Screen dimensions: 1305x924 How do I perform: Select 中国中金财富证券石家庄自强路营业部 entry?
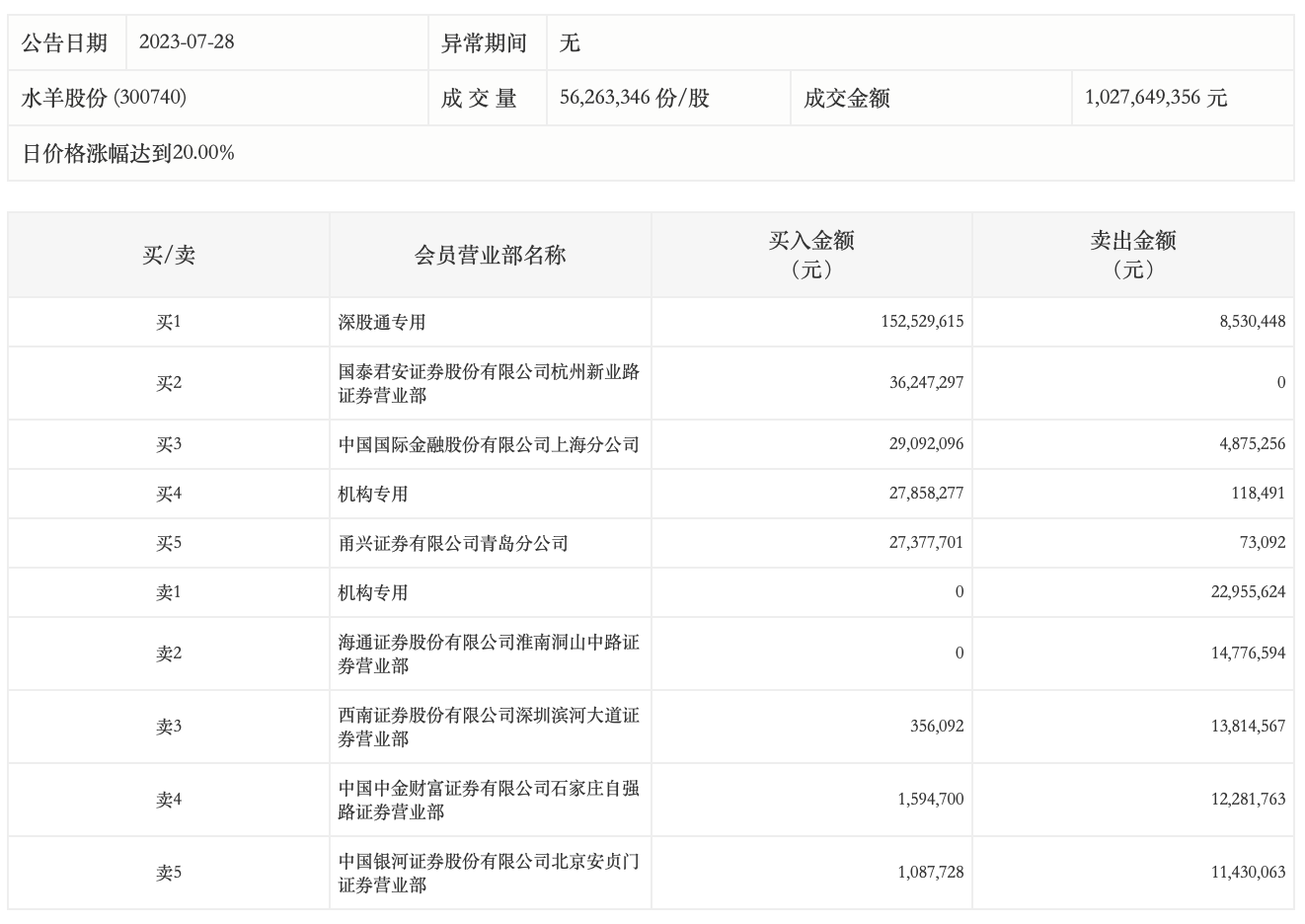pyautogui.click(x=489, y=800)
